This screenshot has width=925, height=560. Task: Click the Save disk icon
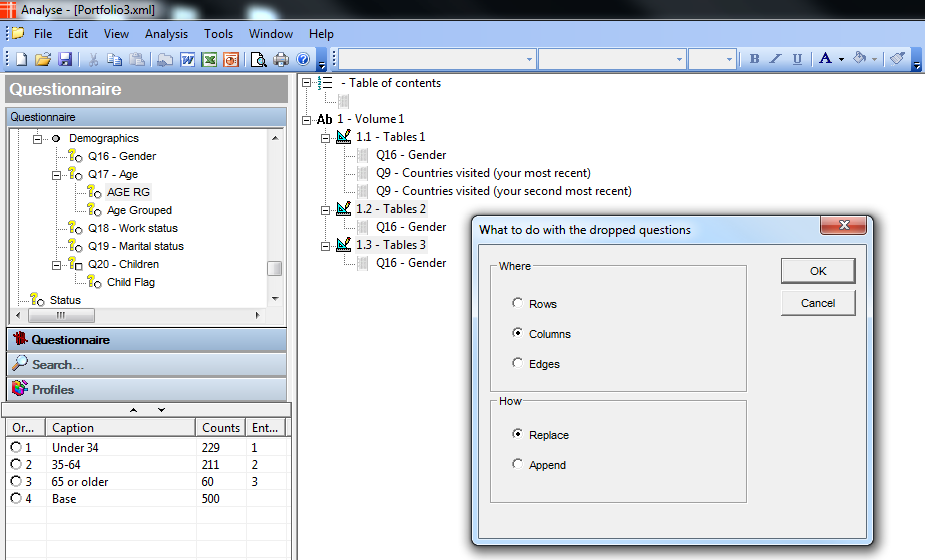(x=64, y=59)
